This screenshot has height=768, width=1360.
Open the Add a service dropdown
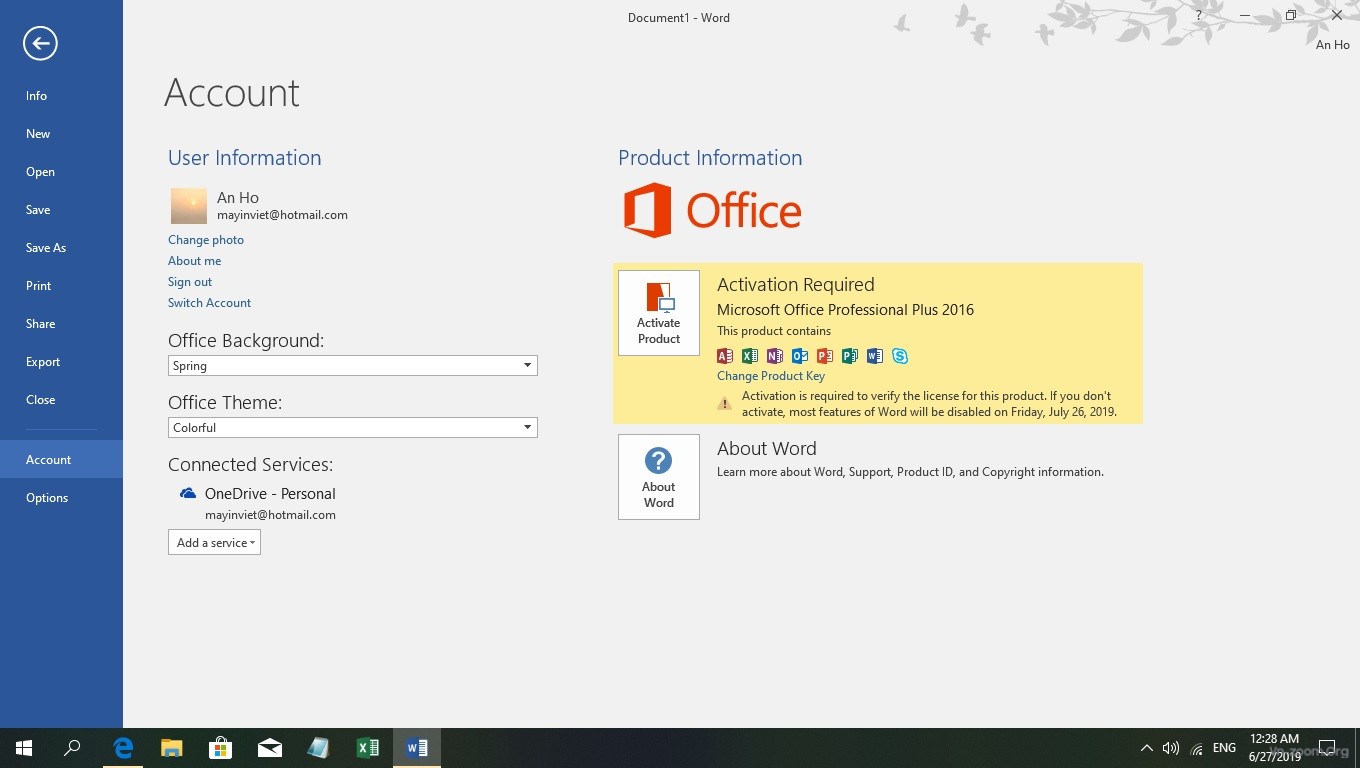click(214, 543)
